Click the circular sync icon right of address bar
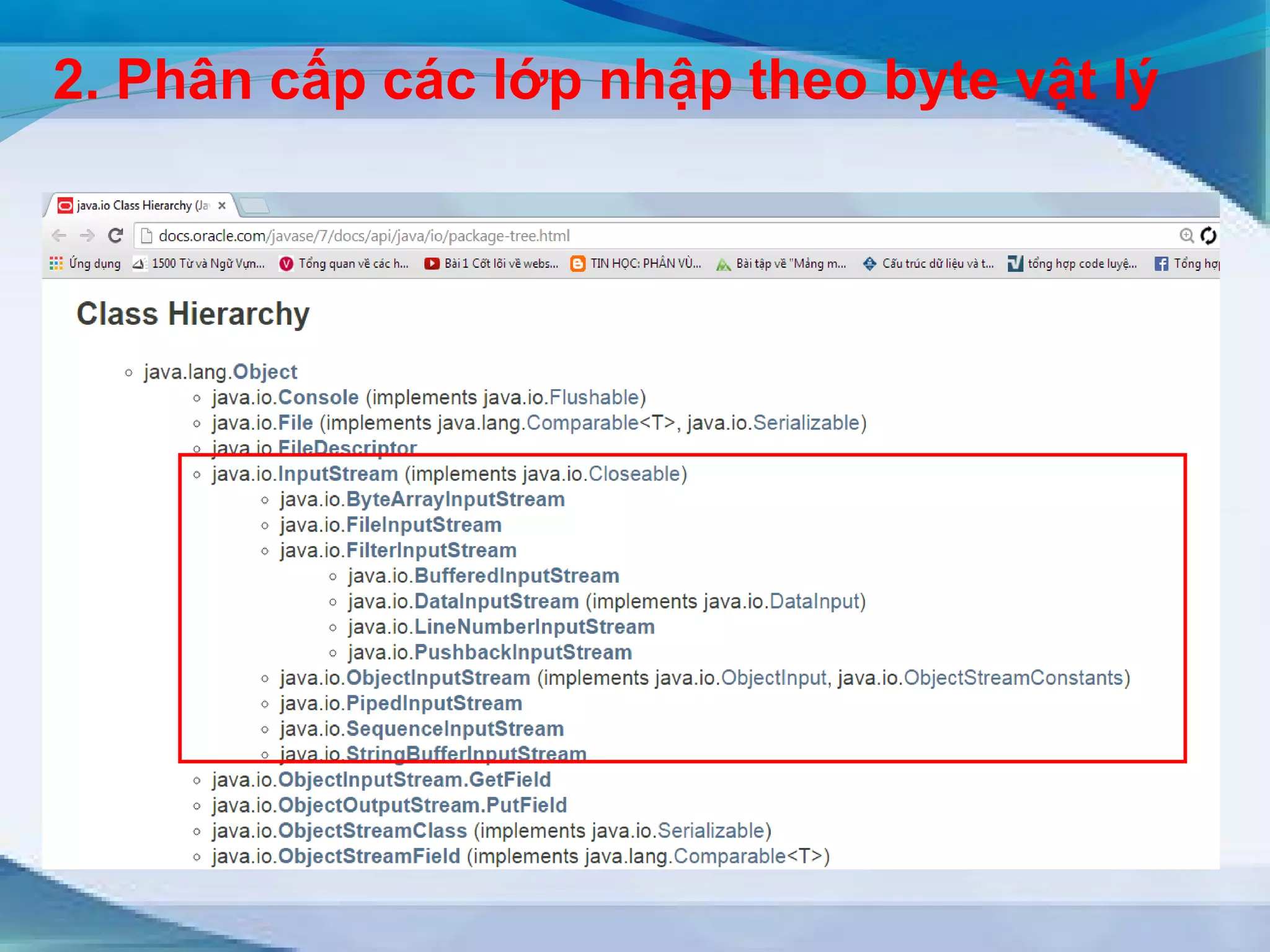The image size is (1270, 952). coord(1208,236)
